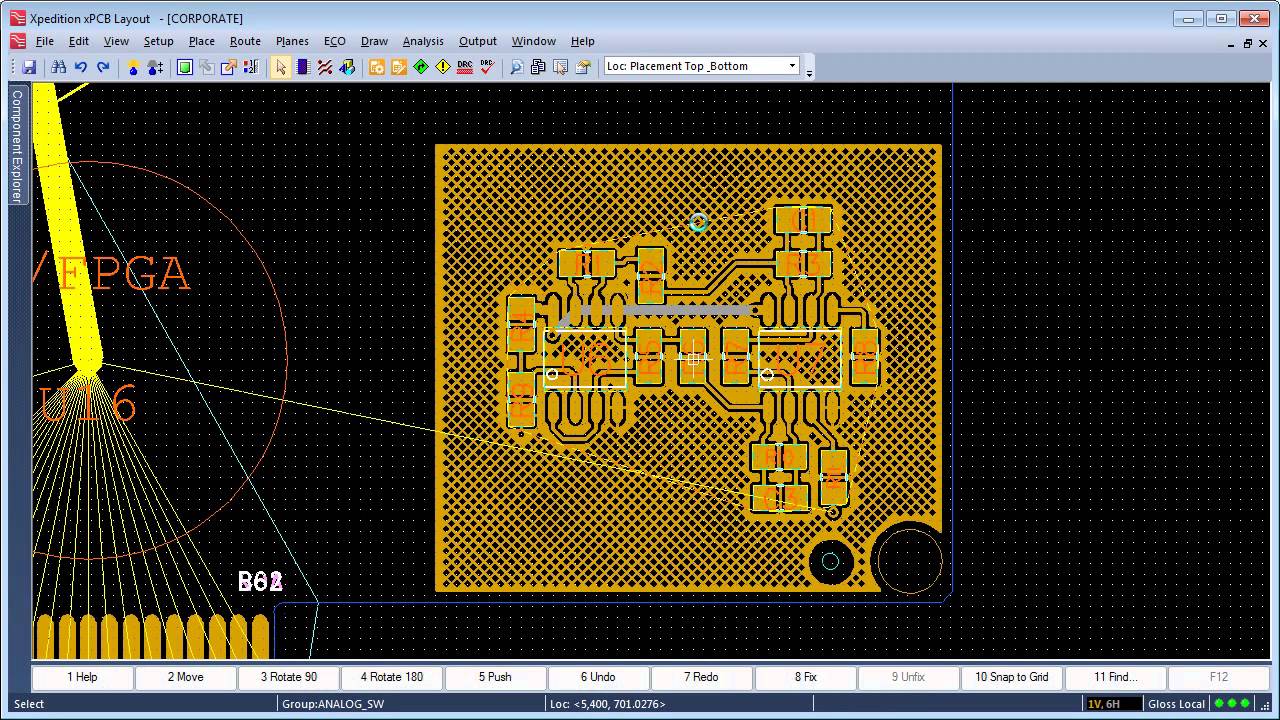The image size is (1280, 720).
Task: Click the gray lightbulb unhighlight icon
Action: pyautogui.click(x=155, y=67)
